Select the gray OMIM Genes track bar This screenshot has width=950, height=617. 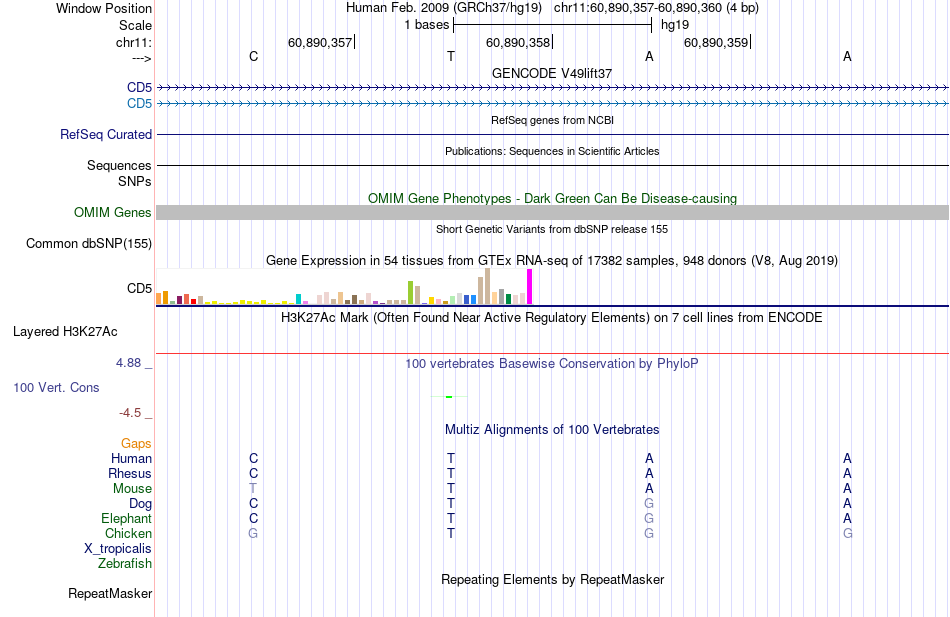tap(553, 212)
